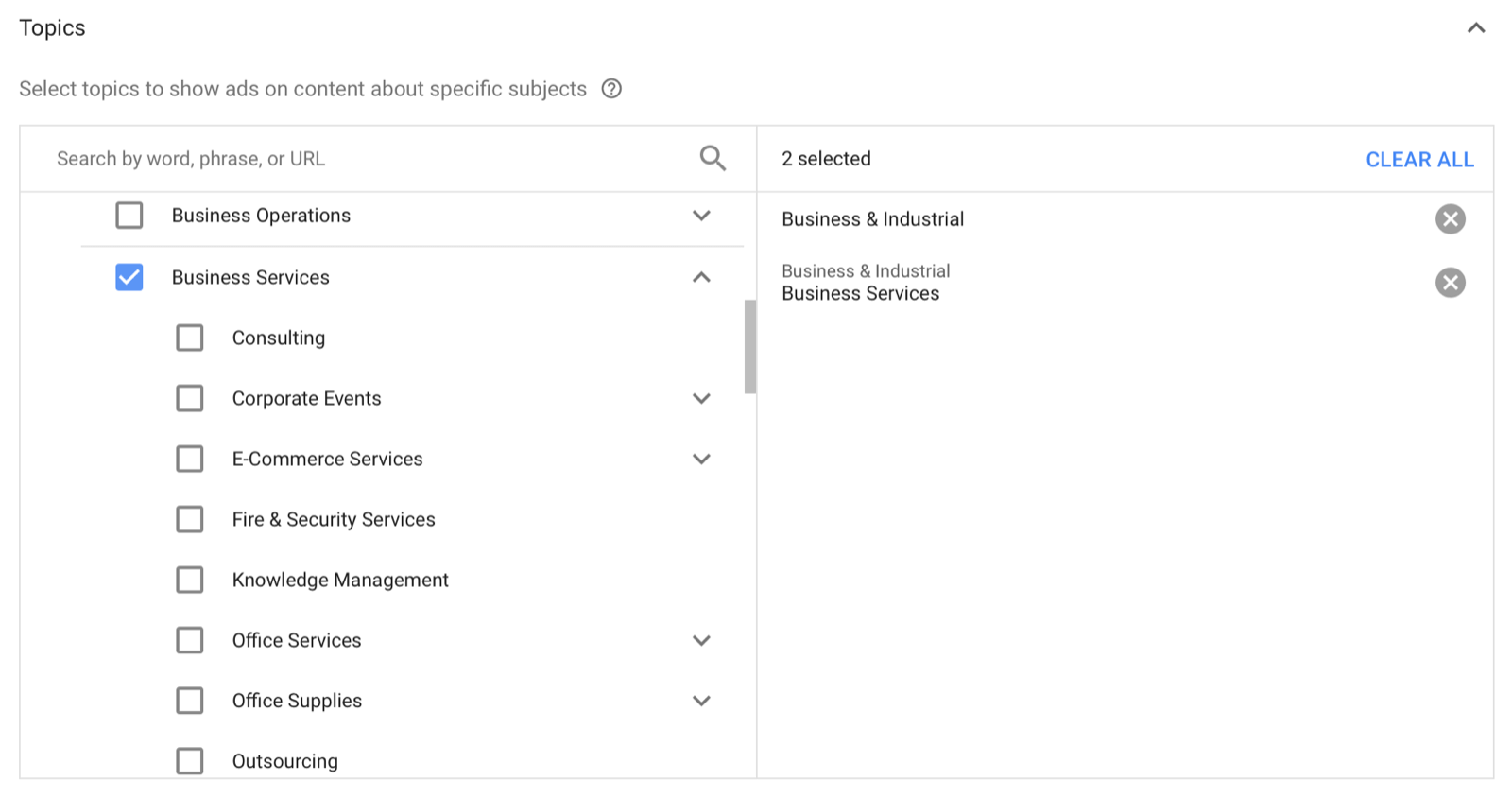Focus the topic search input field
This screenshot has width=1512, height=798.
click(x=369, y=159)
